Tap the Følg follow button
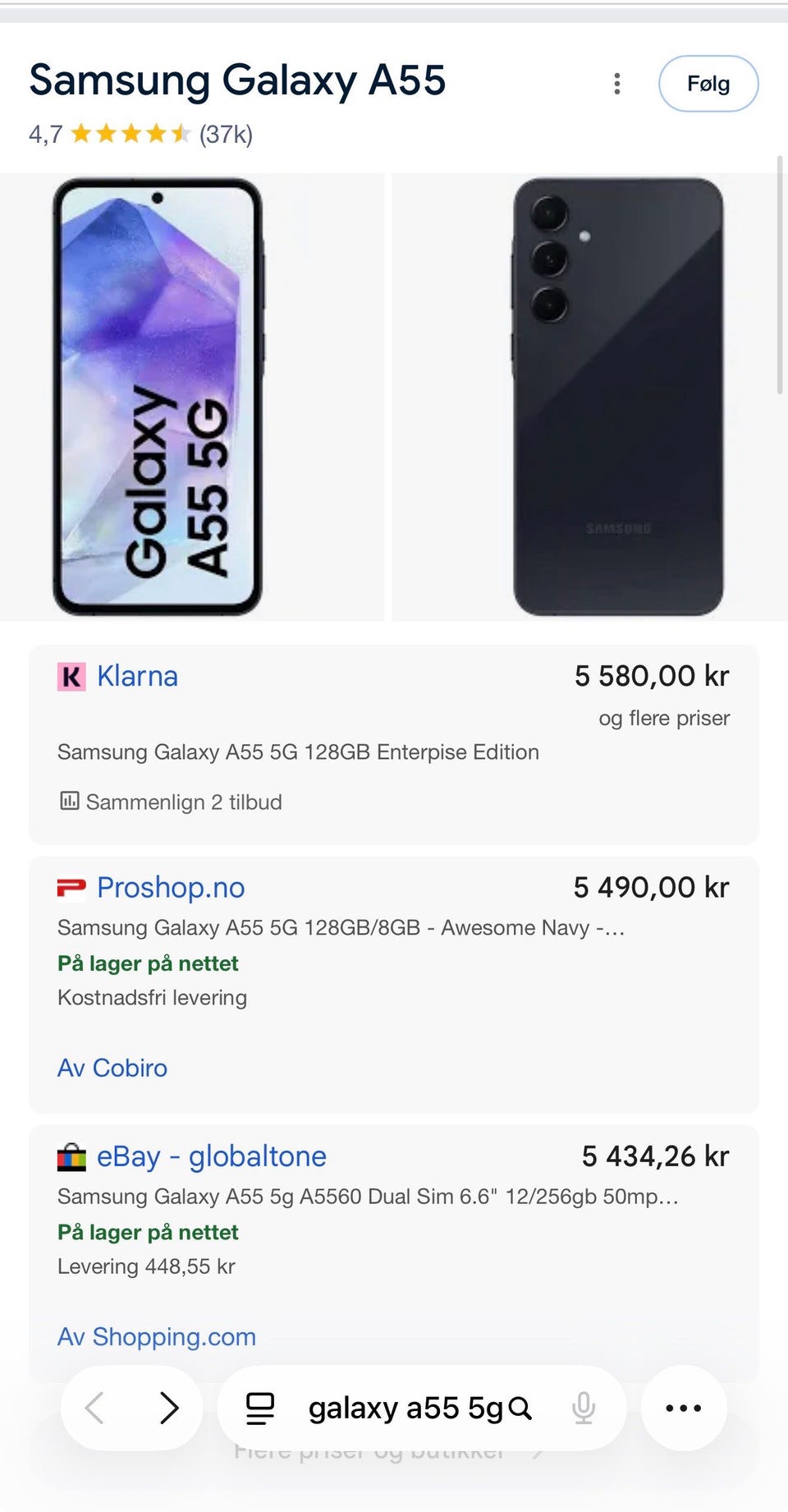The image size is (788, 1512). click(x=708, y=84)
